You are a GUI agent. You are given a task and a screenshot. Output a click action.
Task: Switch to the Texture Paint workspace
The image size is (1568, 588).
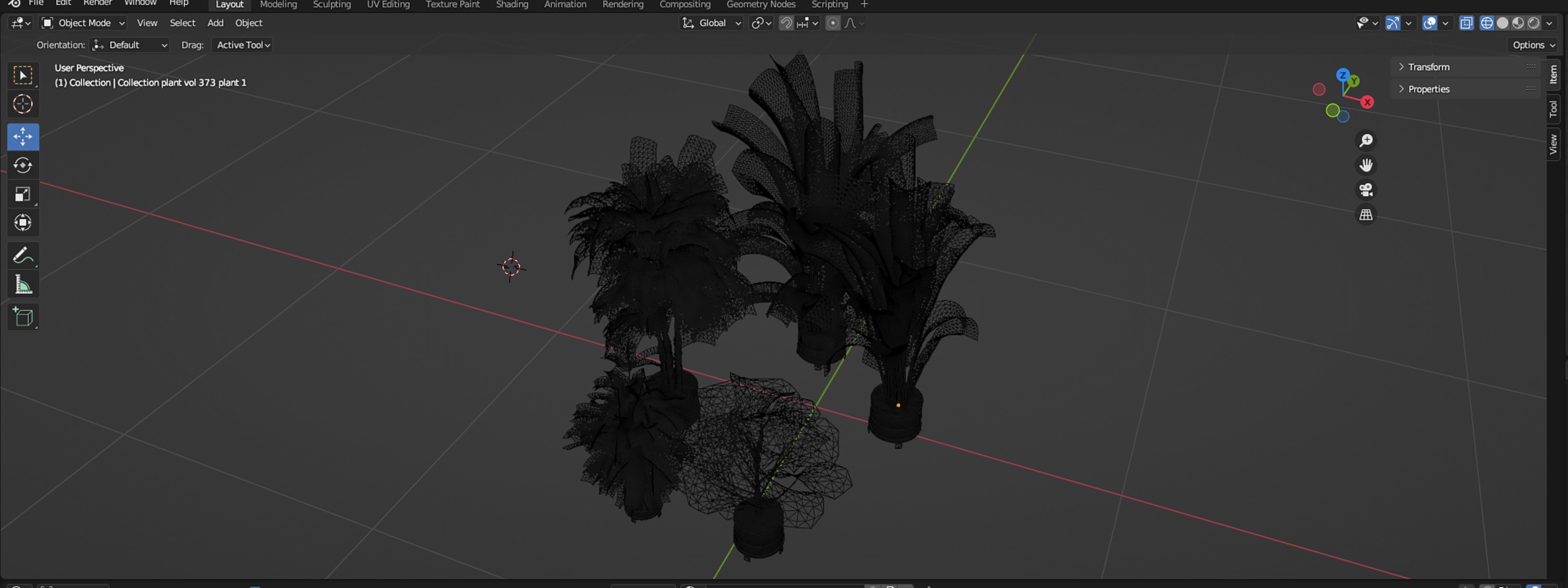452,4
